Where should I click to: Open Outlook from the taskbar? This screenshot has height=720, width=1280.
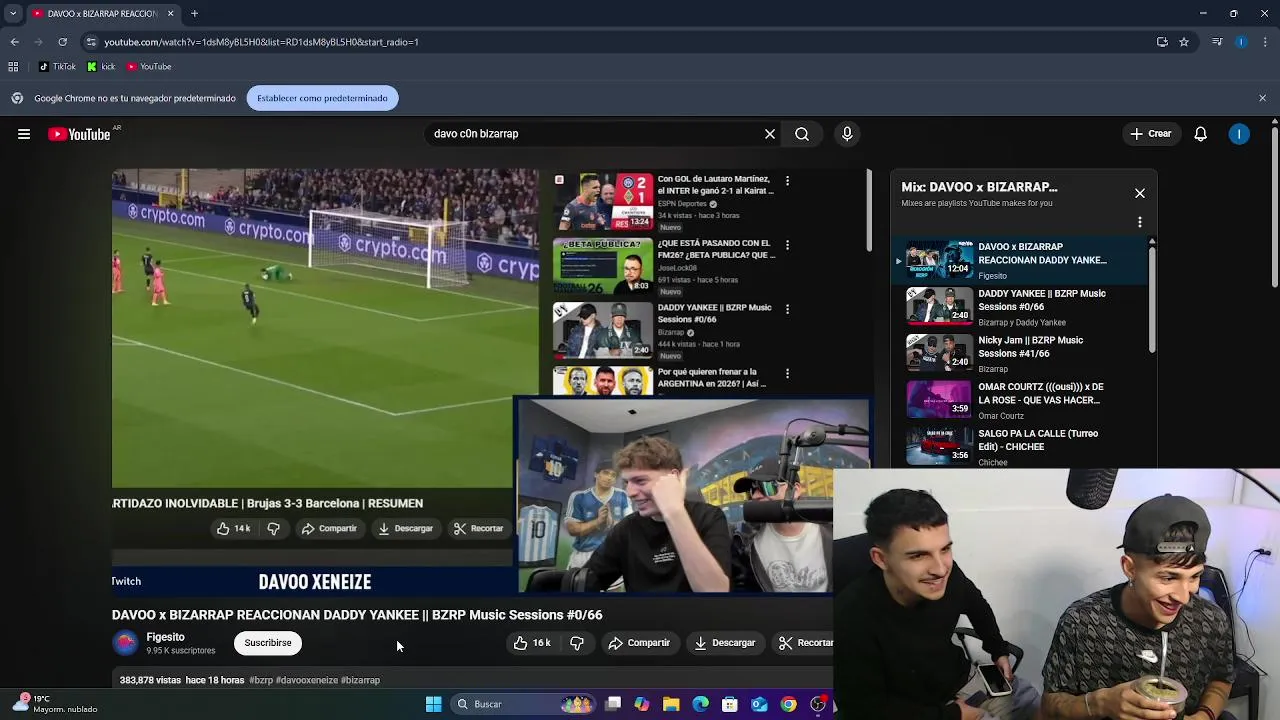point(759,704)
